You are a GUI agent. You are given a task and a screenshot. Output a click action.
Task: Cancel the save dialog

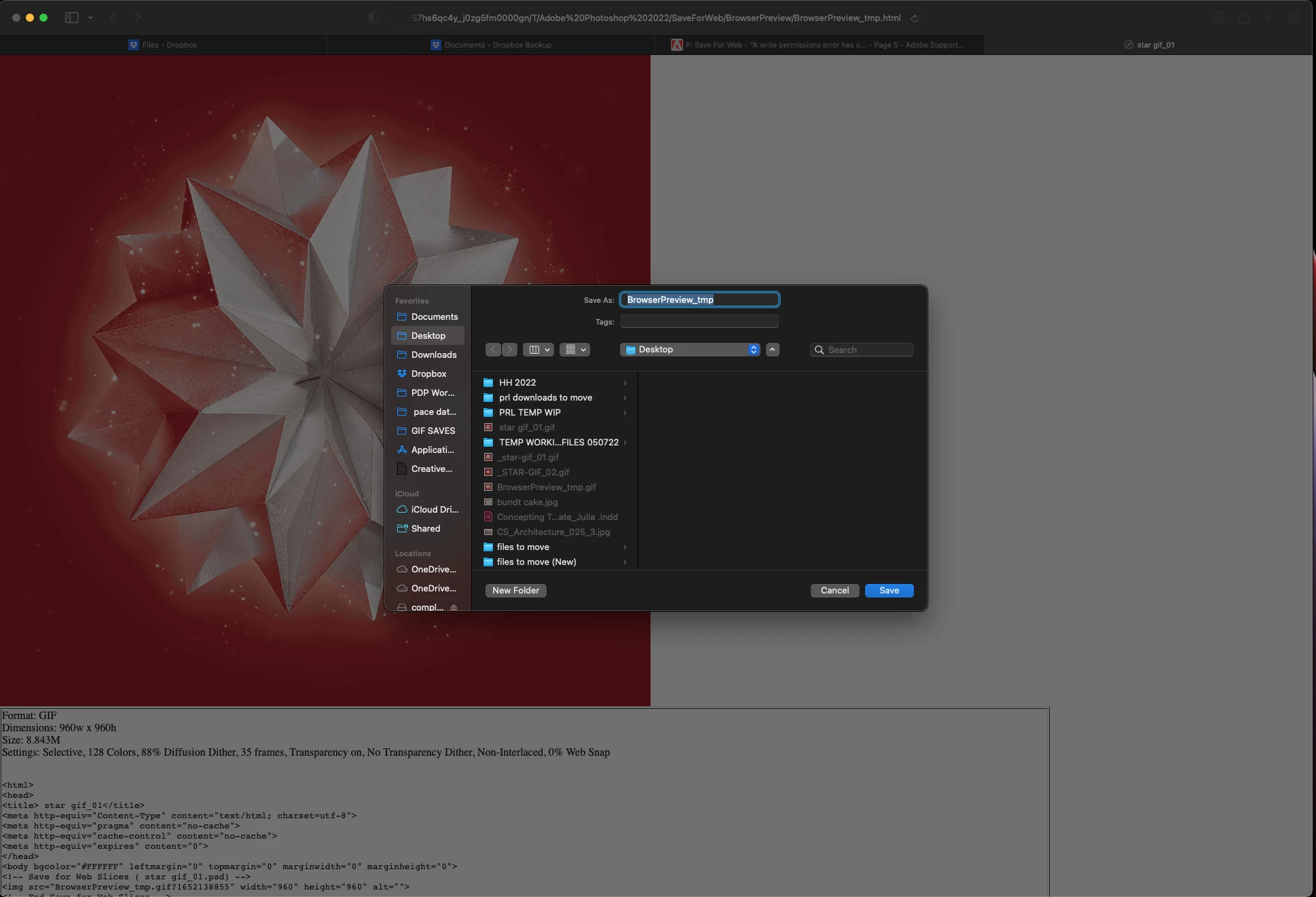(x=835, y=590)
